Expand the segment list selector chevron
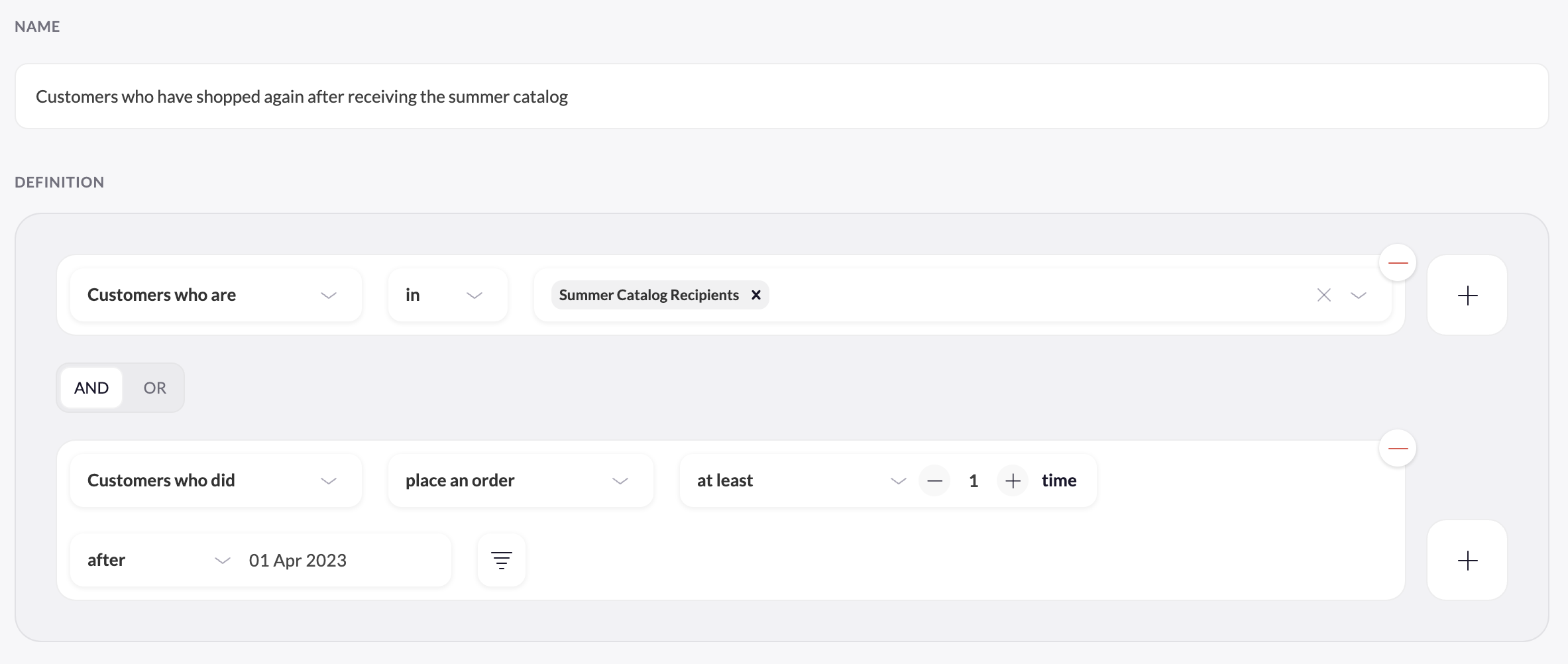The width and height of the screenshot is (1568, 664). [1359, 295]
